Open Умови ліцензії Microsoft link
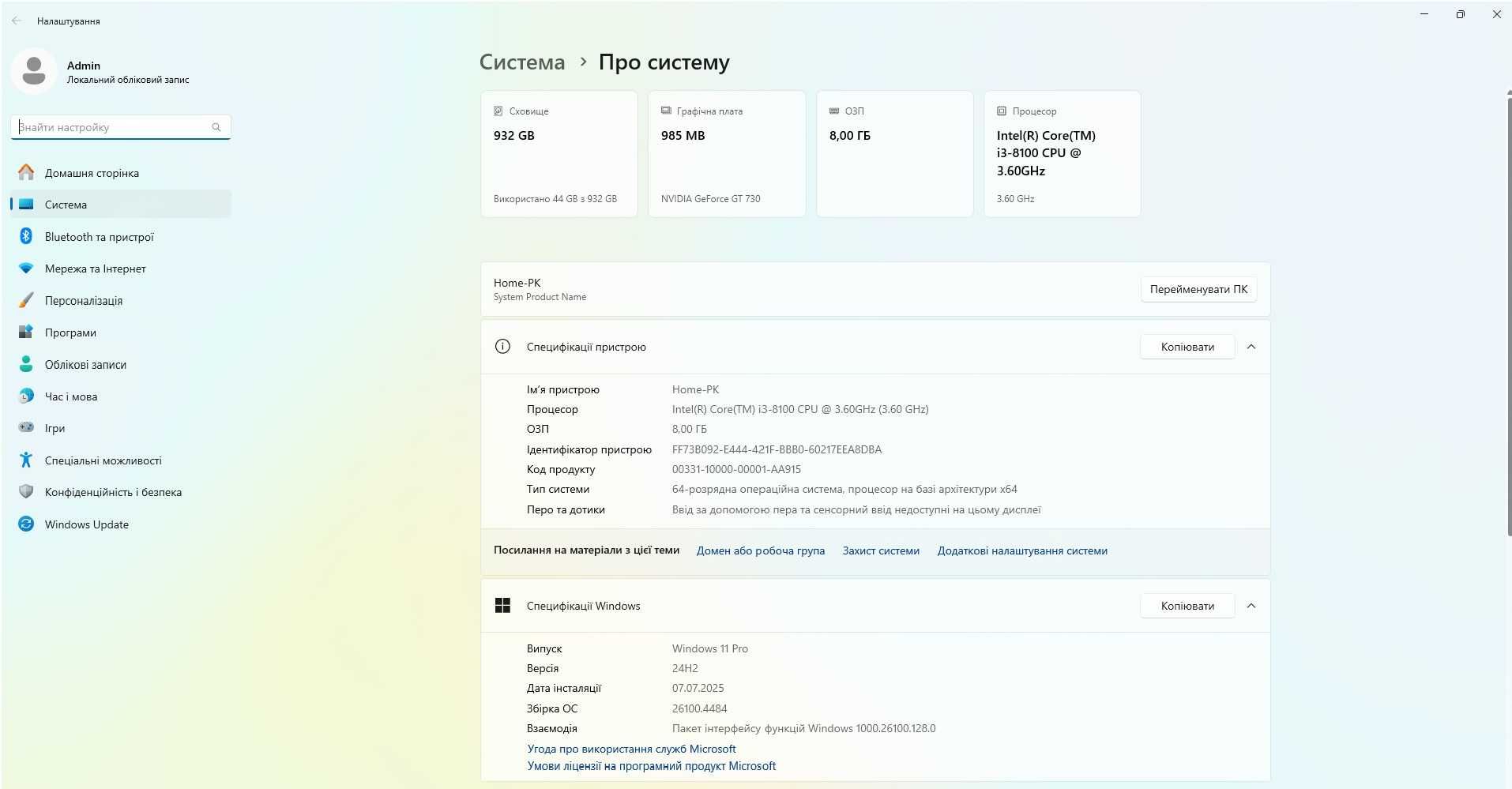The height and width of the screenshot is (789, 1512). (x=651, y=765)
